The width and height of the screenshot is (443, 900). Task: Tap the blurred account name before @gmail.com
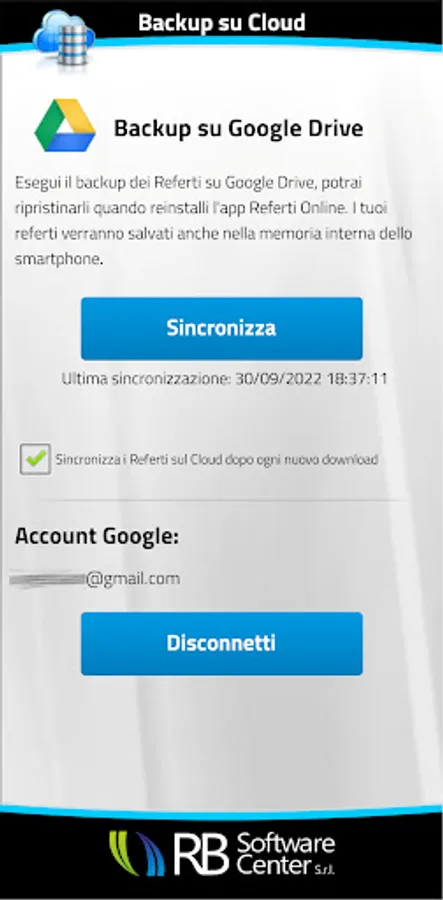[x=48, y=580]
